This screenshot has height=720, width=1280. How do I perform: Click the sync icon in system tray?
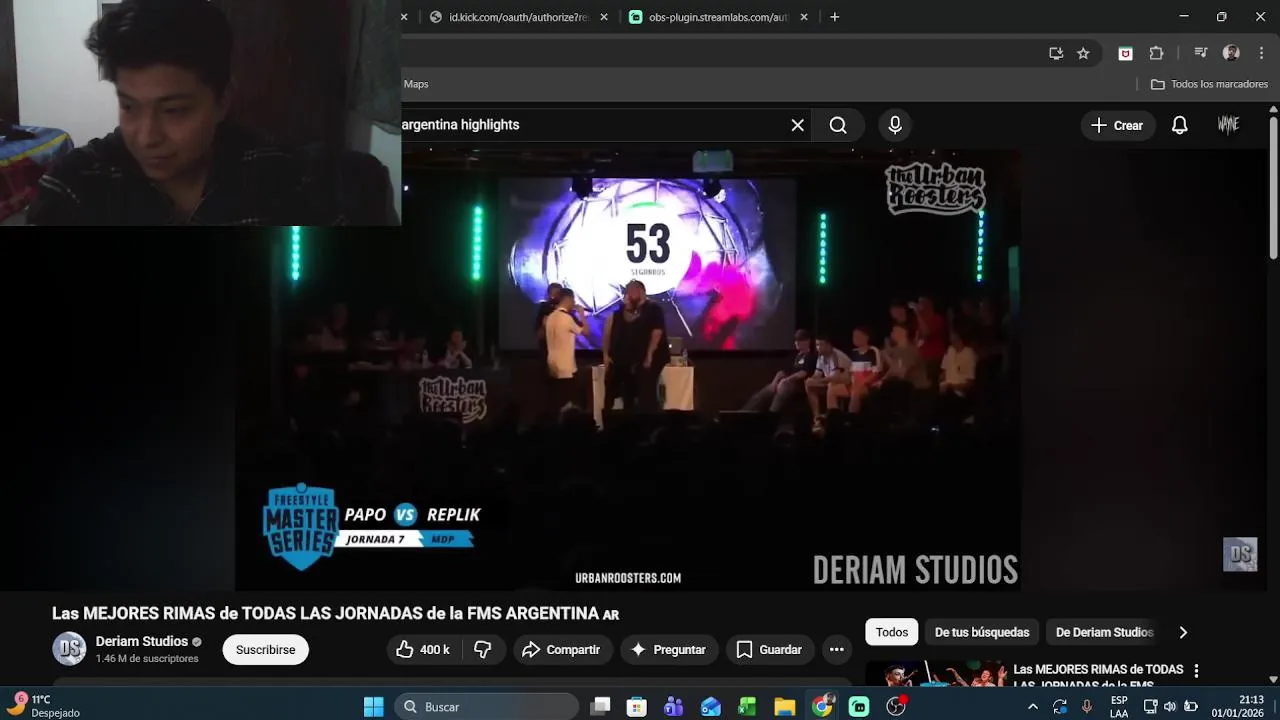(x=1060, y=707)
